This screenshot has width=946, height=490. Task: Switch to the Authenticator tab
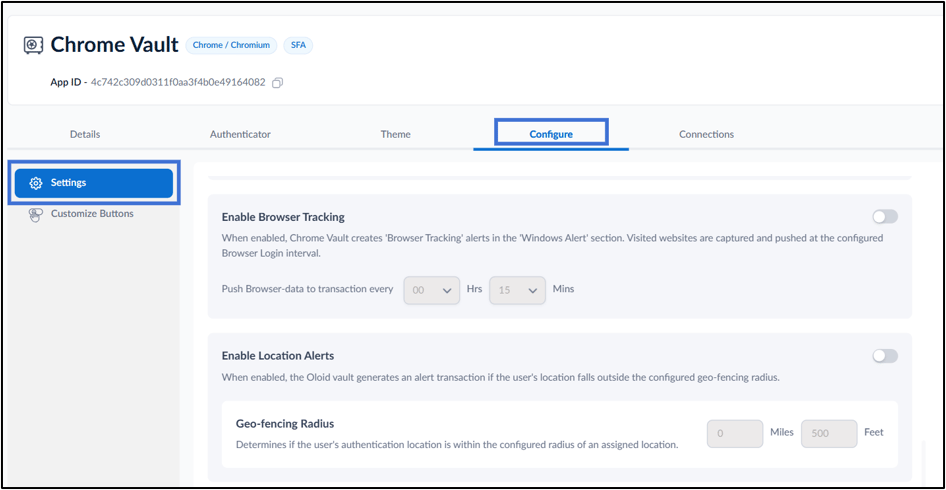tap(240, 134)
